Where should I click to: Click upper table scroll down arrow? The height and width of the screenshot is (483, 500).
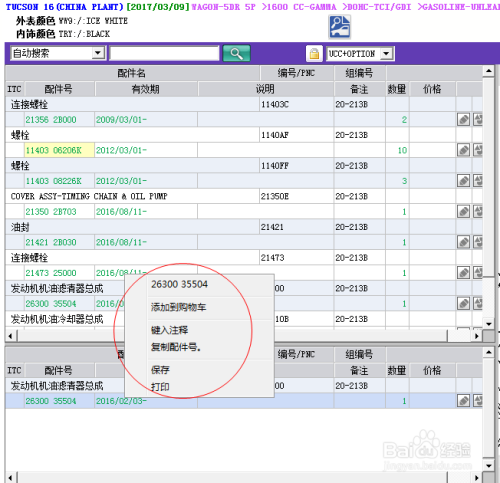[489, 324]
